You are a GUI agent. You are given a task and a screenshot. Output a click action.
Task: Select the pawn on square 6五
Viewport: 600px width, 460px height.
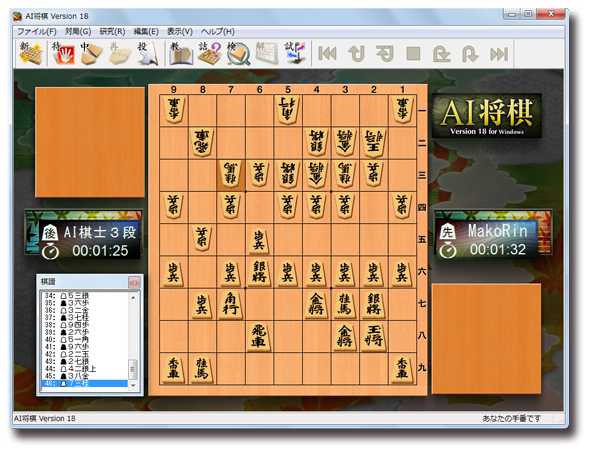tap(259, 241)
